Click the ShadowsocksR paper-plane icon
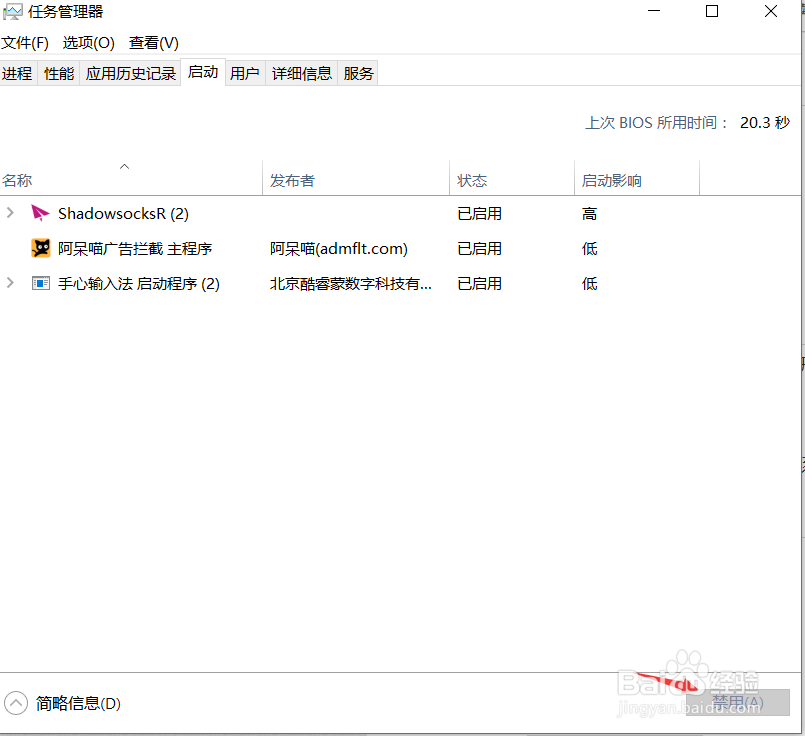 click(x=40, y=213)
